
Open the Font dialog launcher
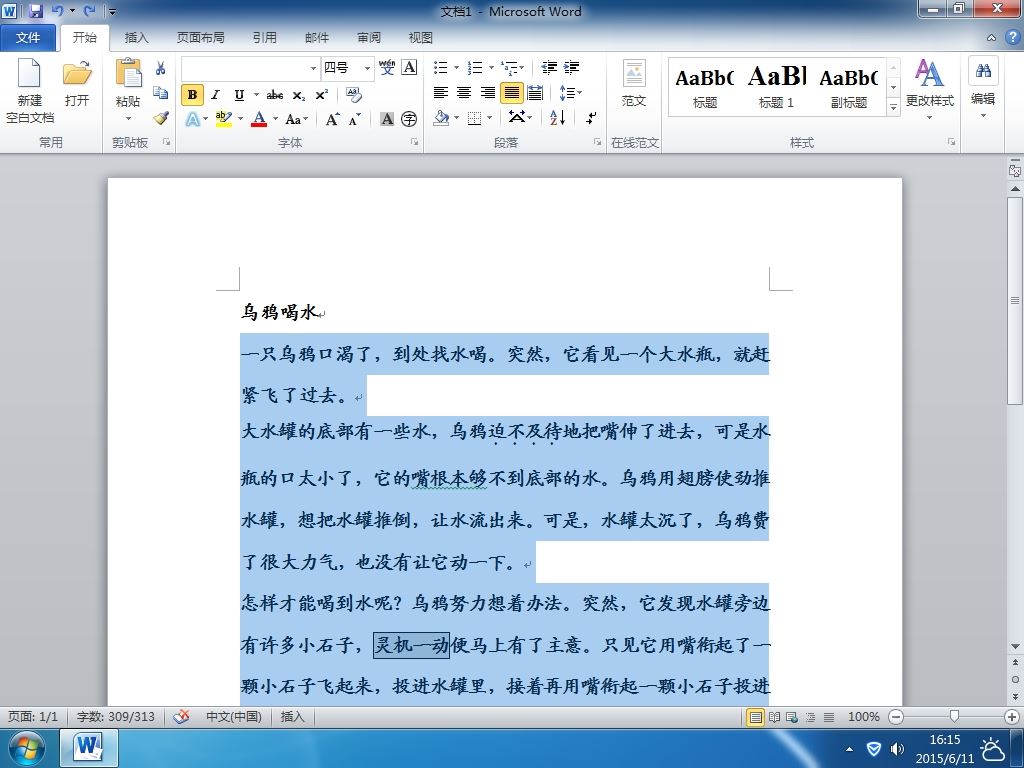click(x=415, y=142)
